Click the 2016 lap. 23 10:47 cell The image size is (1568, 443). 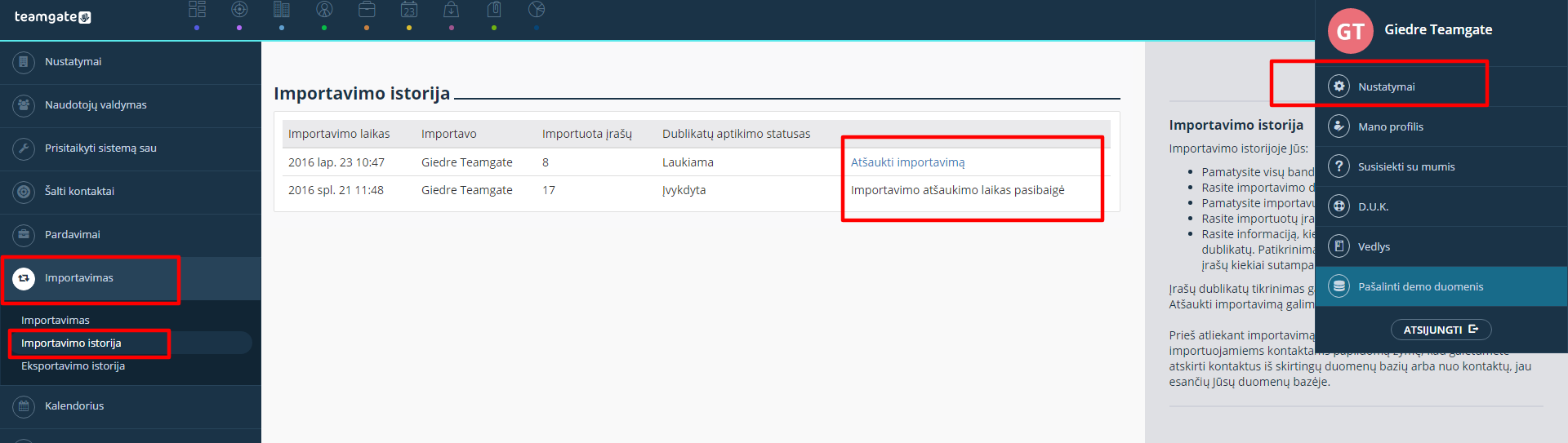(x=336, y=162)
